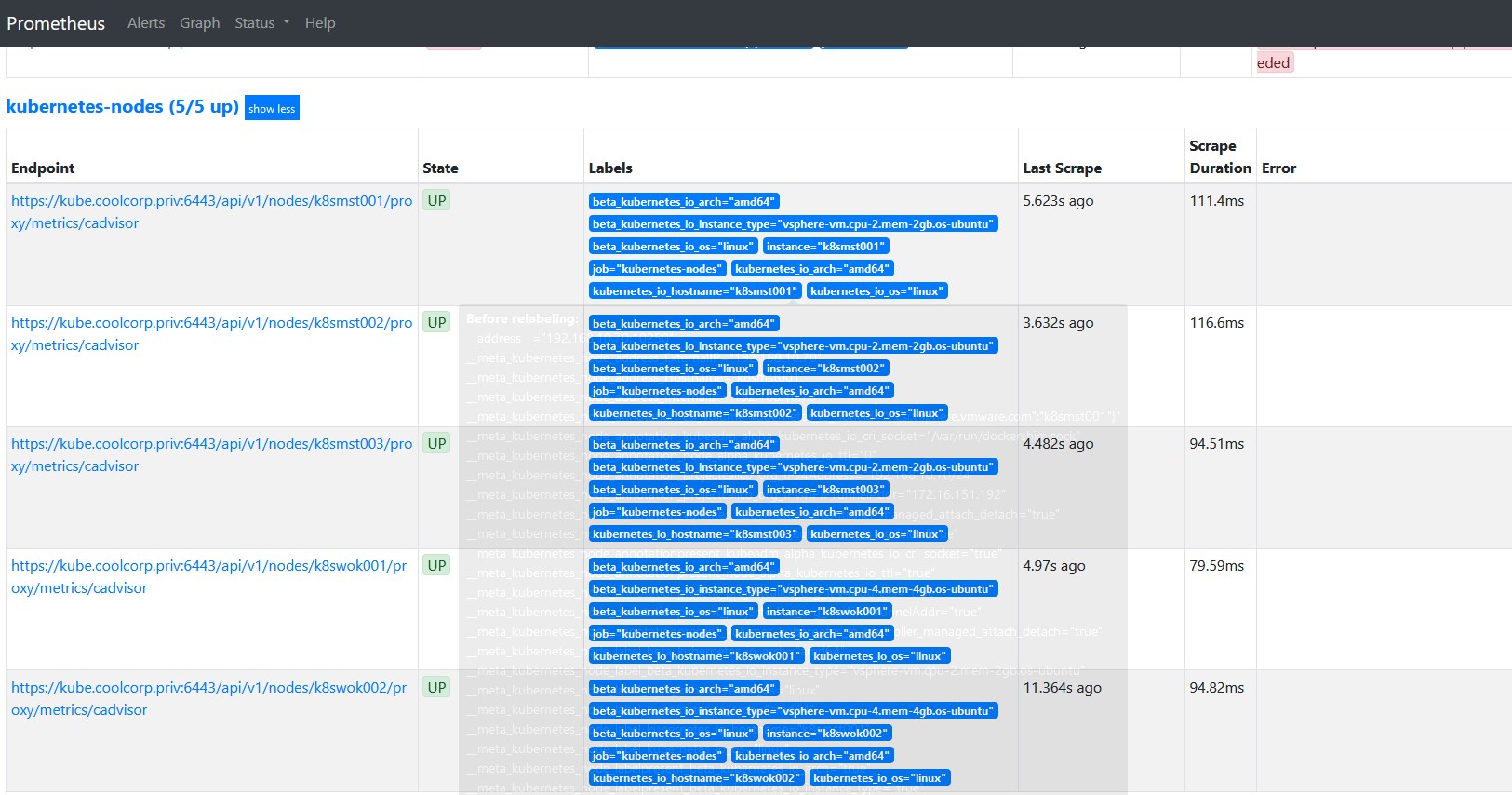
Task: Click the vsphere-vm.cpu-2.mem-2gb instance type label for k8smst001
Action: [x=794, y=224]
